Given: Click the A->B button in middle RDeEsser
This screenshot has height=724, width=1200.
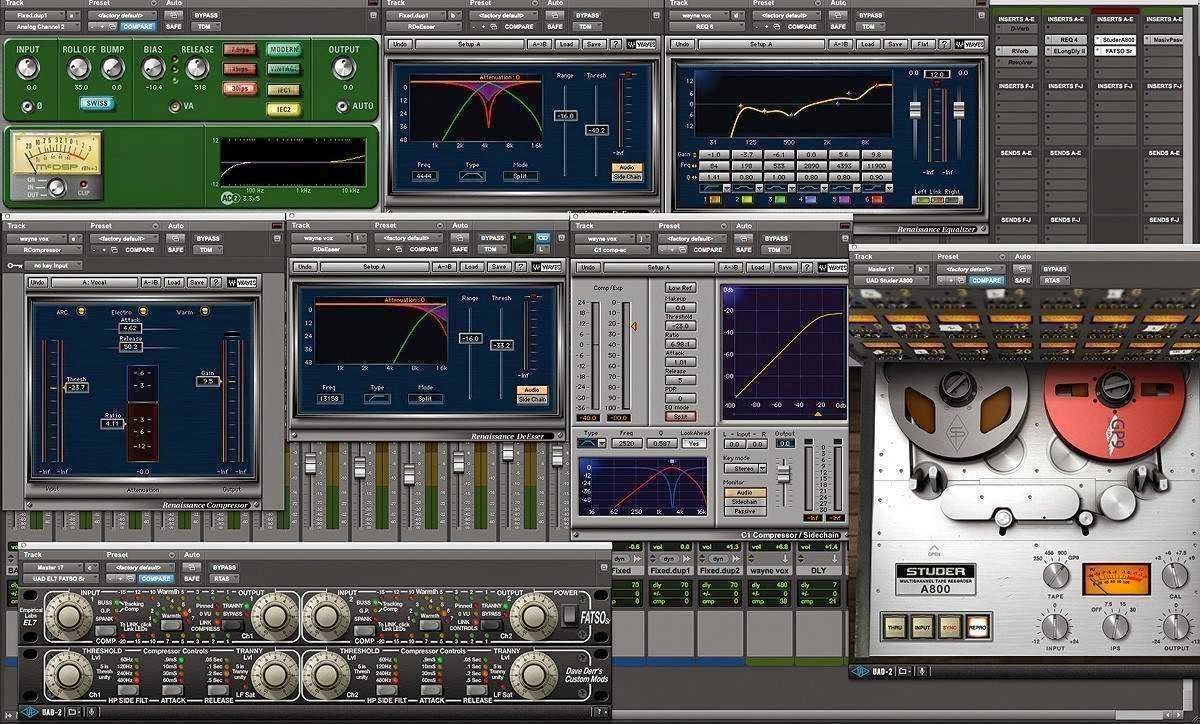Looking at the screenshot, I should pyautogui.click(x=446, y=267).
